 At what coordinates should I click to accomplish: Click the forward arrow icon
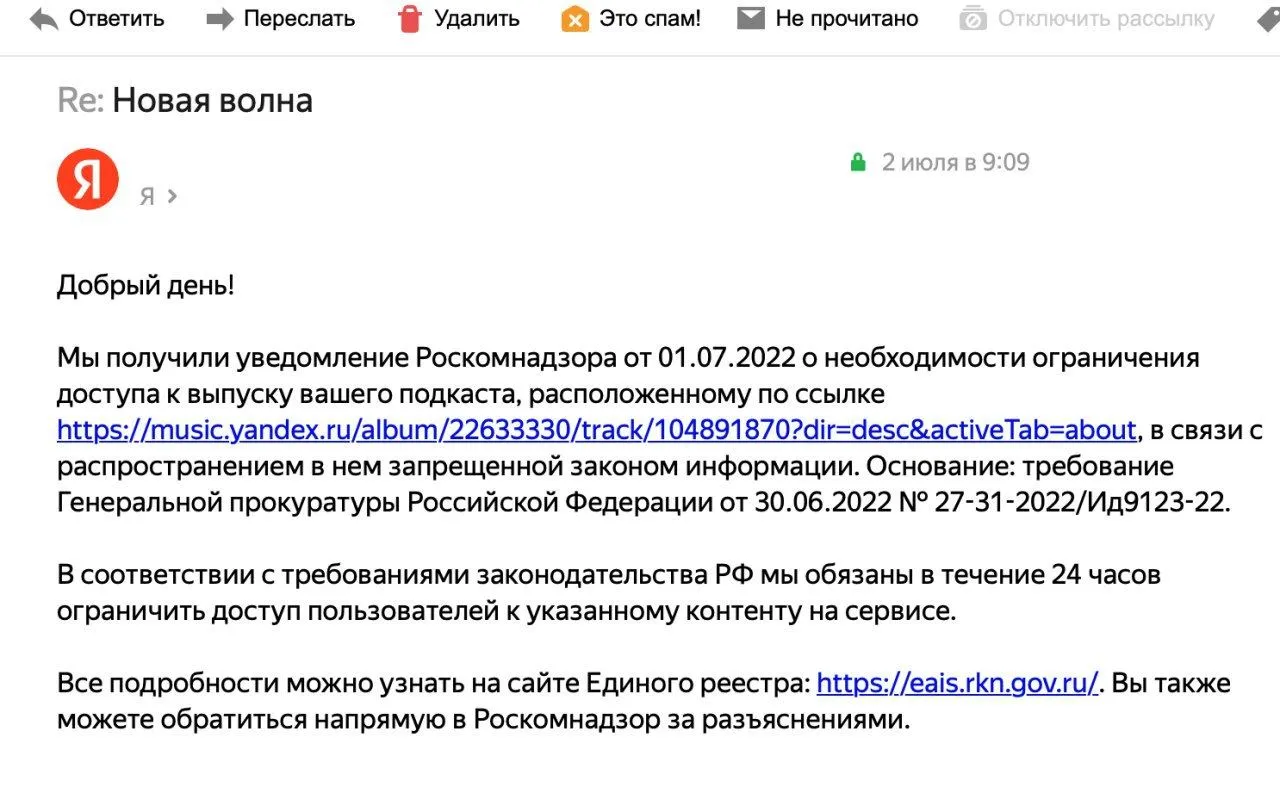coord(219,18)
